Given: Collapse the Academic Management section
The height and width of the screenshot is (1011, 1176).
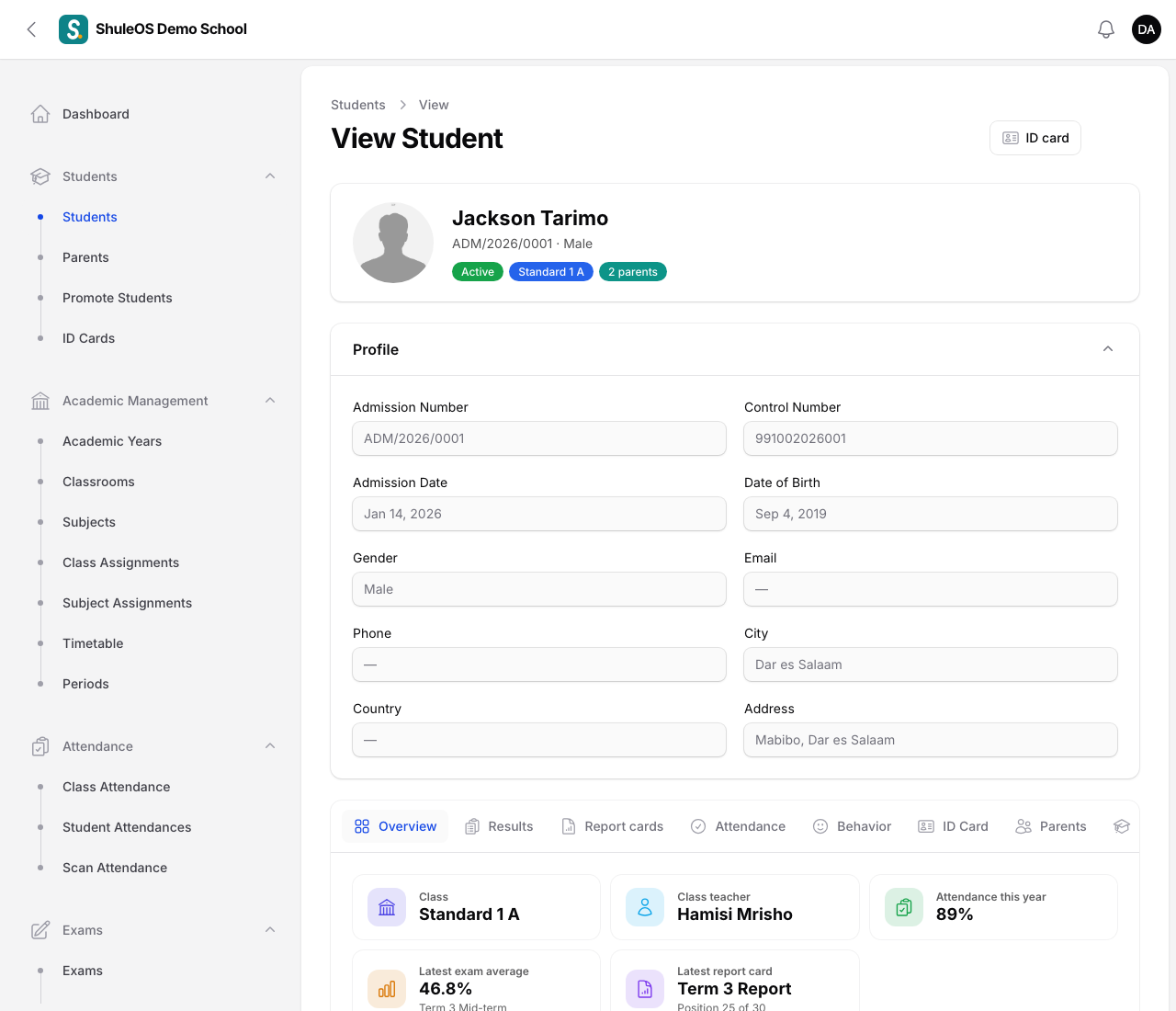Looking at the screenshot, I should point(270,401).
